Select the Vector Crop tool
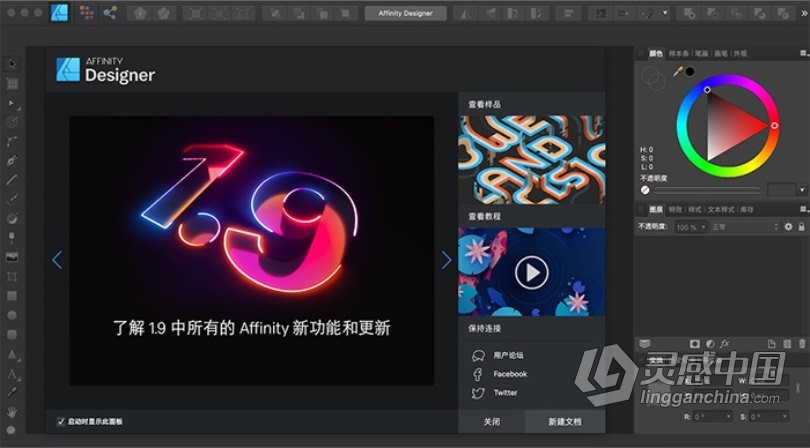Screen dimensions: 810x448 pyautogui.click(x=12, y=276)
